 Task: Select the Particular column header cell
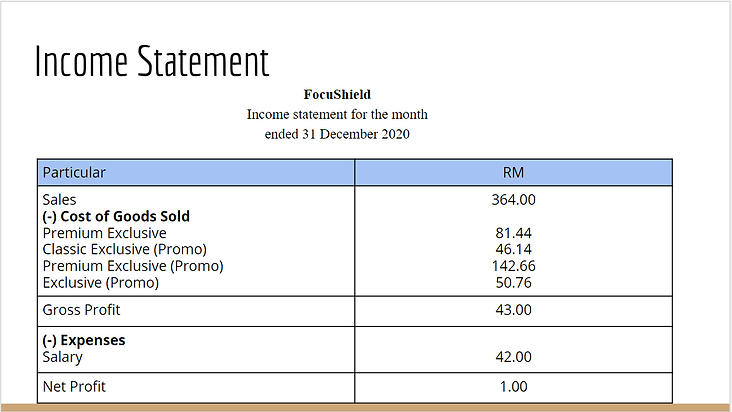pos(196,172)
